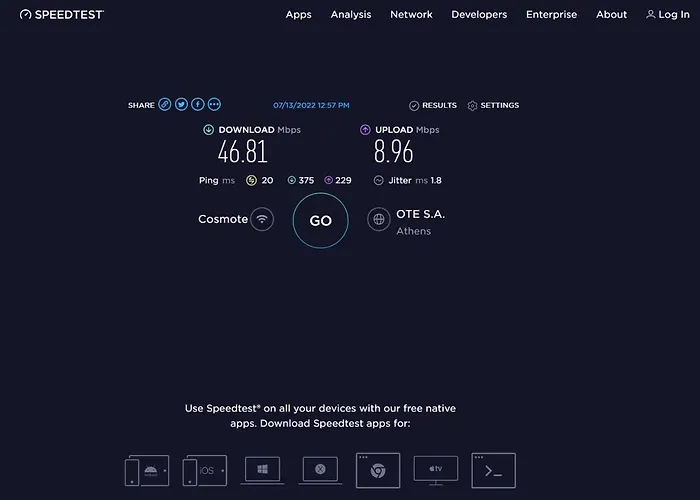Share result on Facebook
Screen dimensions: 700x500
point(198,105)
